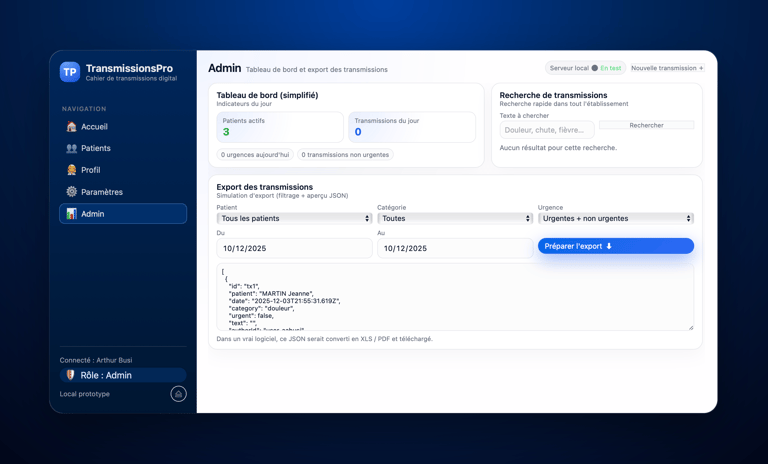Click the 'Rôle : Admin' badge
The width and height of the screenshot is (768, 464).
pos(123,375)
